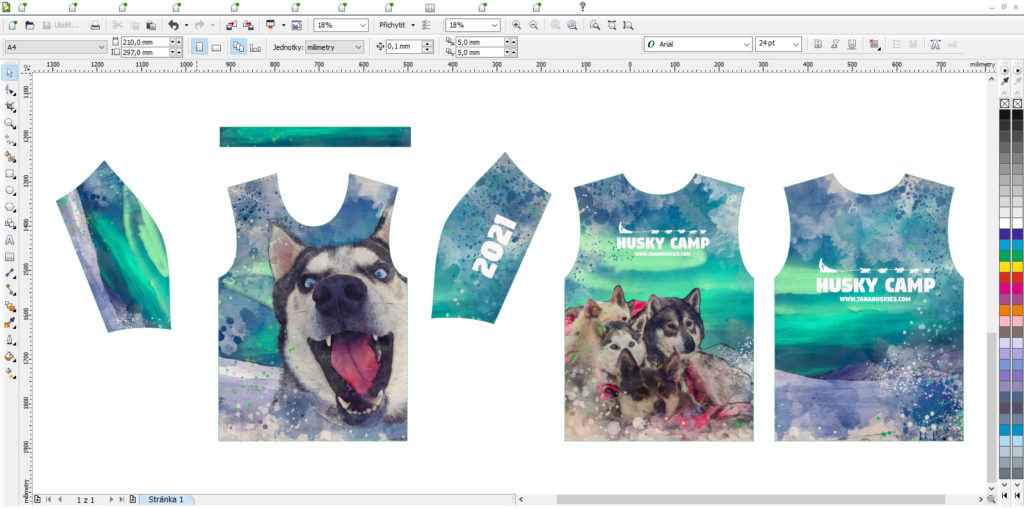Select the Blend effects tool
This screenshot has height=508, width=1024.
[x=10, y=306]
